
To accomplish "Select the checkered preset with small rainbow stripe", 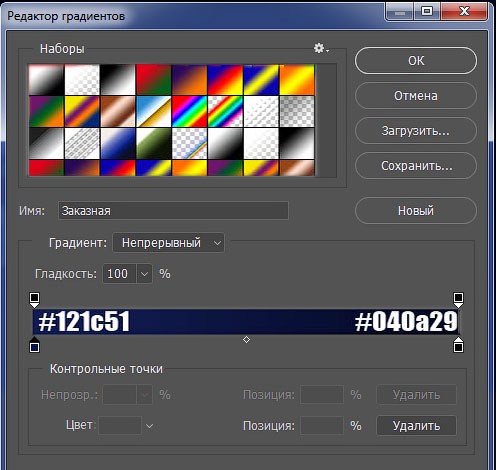I will [189, 143].
